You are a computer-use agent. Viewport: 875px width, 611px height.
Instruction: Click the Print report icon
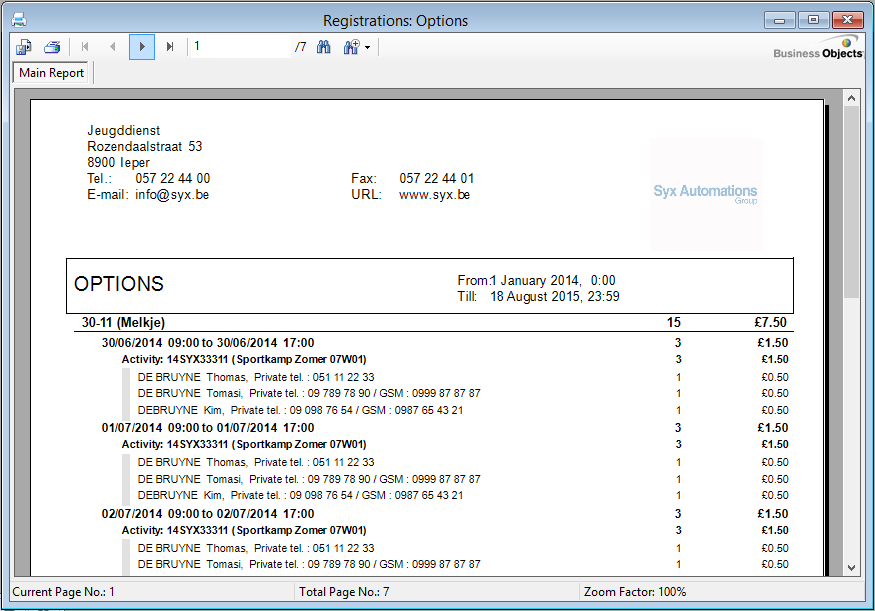click(52, 47)
